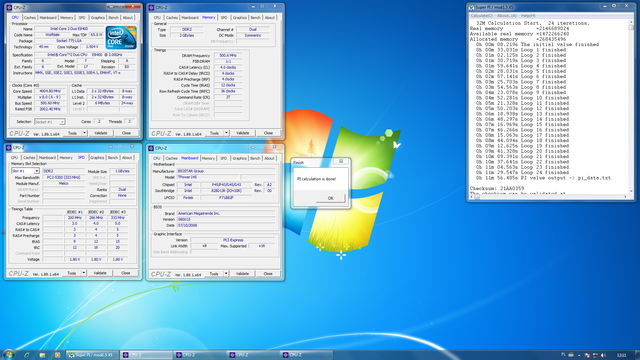Click the volume speaker tray icon
Screen dimensions: 640x360
[603, 356]
